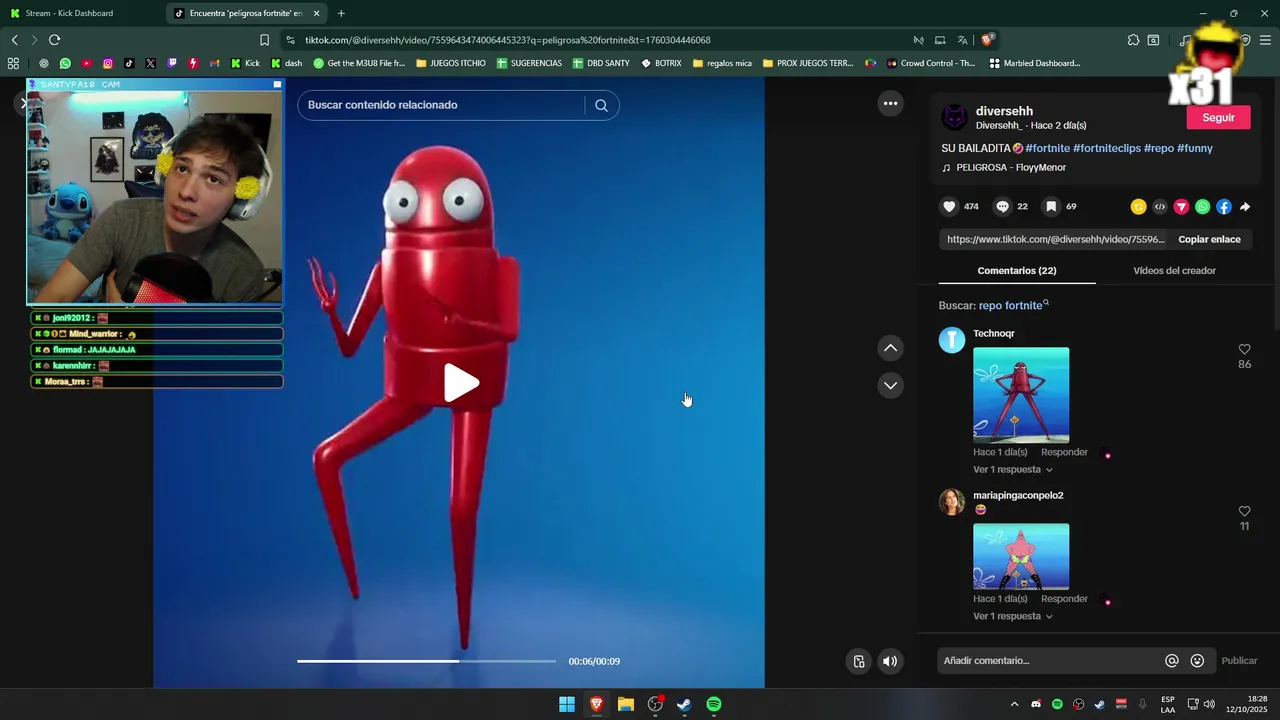
Task: Click the picture-in-picture miniplayer icon
Action: [x=858, y=661]
